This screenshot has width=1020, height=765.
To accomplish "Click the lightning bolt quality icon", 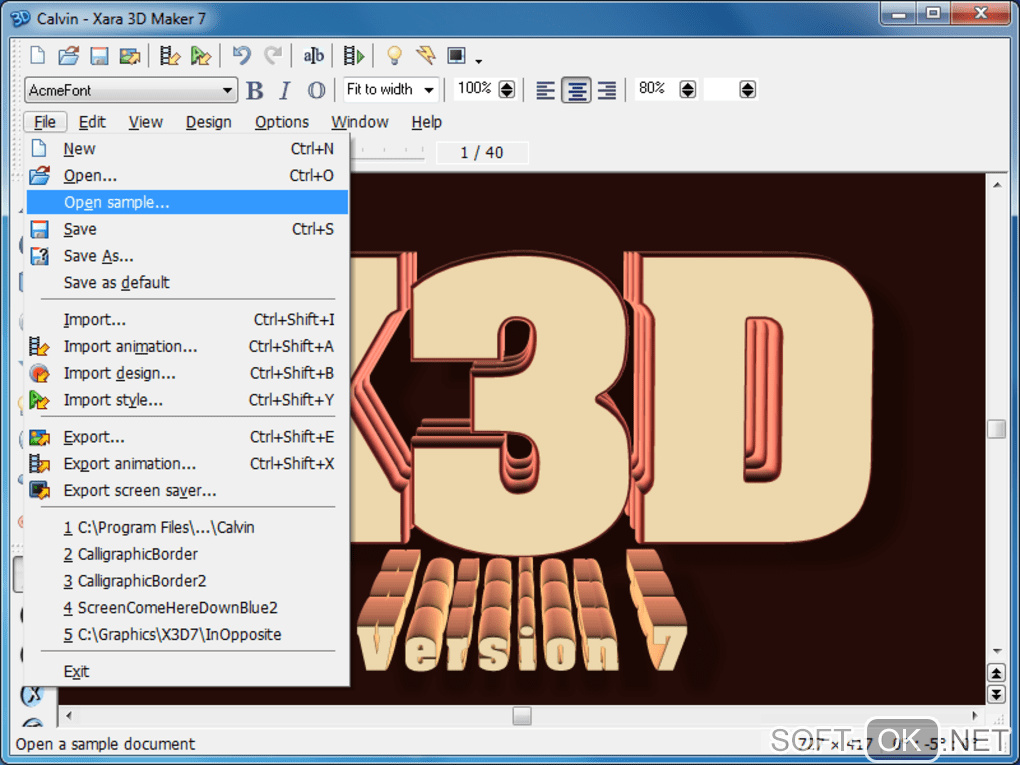I will pos(425,56).
